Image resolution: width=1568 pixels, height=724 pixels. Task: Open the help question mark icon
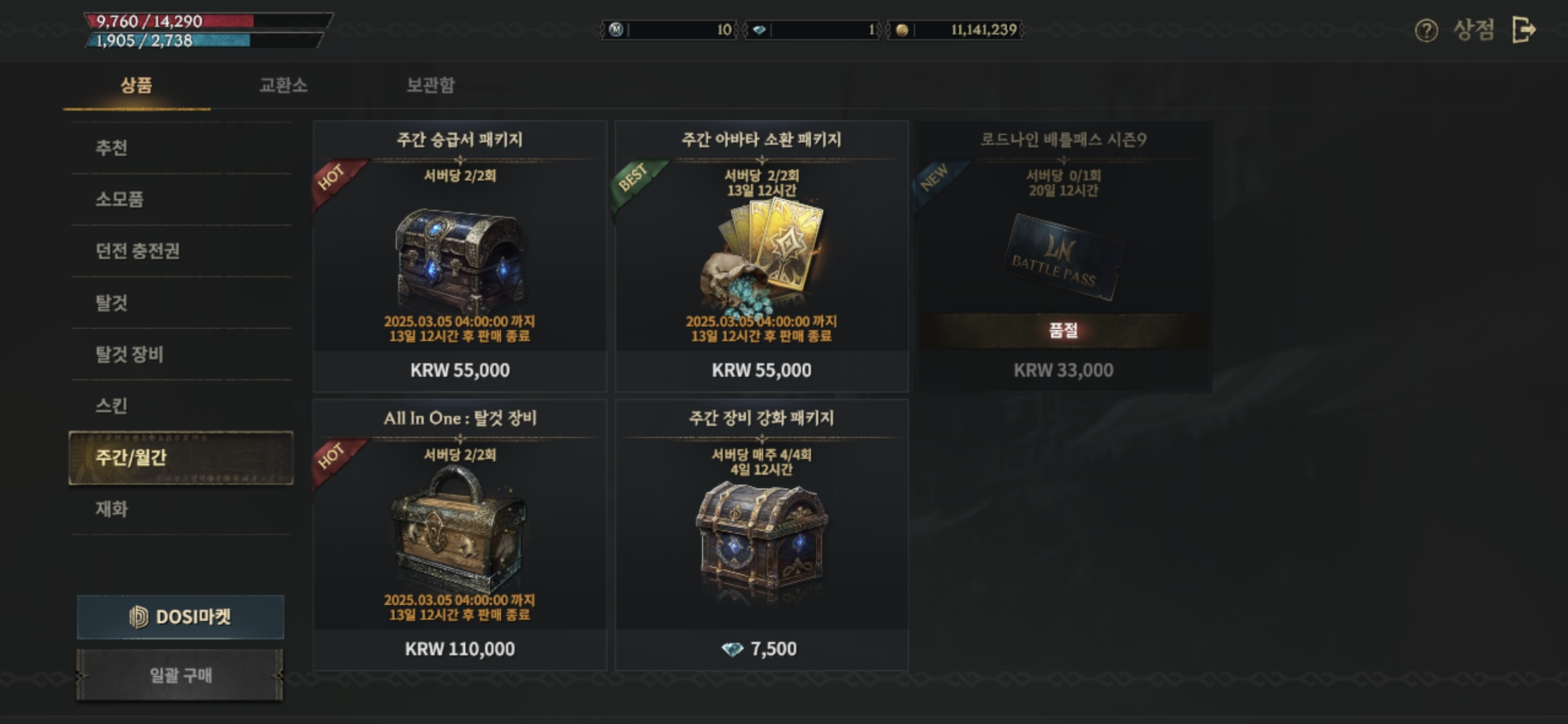click(x=1426, y=30)
